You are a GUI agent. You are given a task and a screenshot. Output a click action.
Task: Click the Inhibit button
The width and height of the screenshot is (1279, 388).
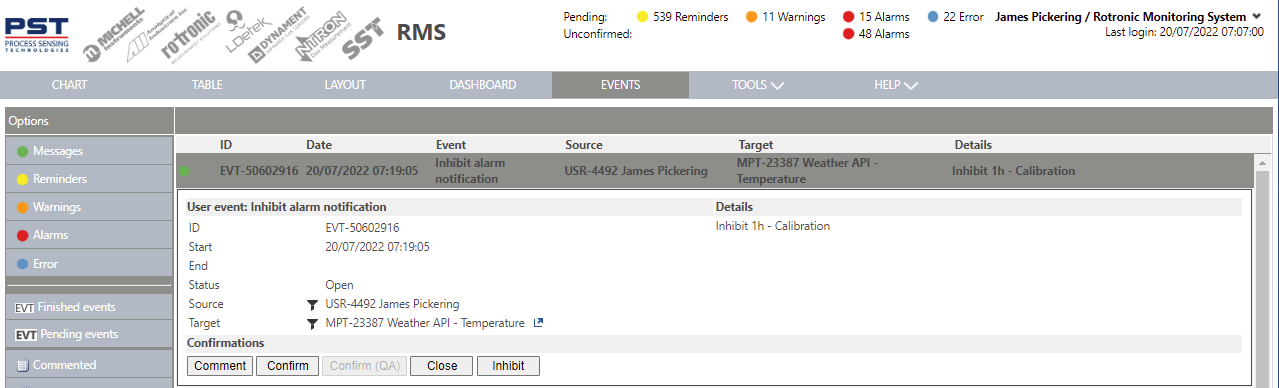click(508, 366)
